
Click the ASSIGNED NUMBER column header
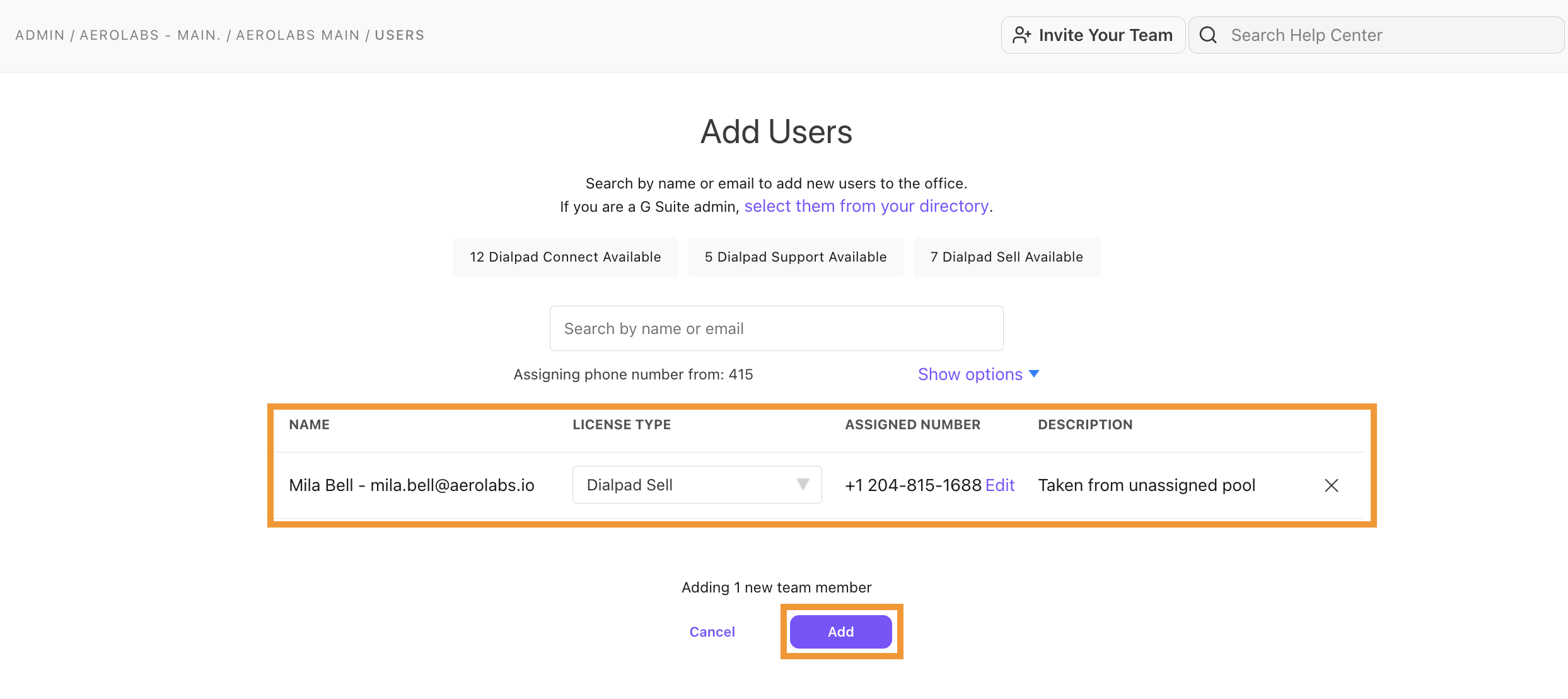pyautogui.click(x=912, y=425)
